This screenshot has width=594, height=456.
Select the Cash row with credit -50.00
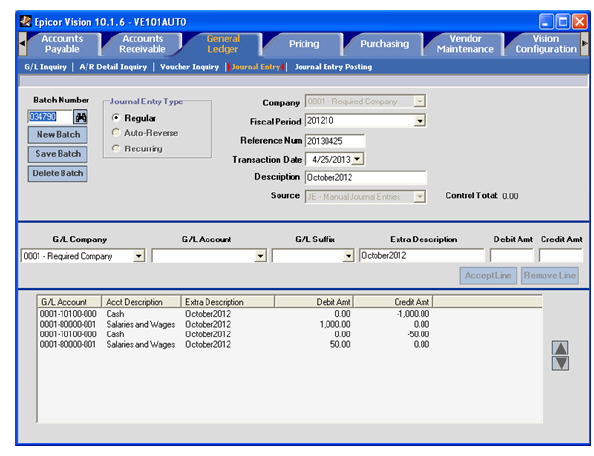(234, 334)
